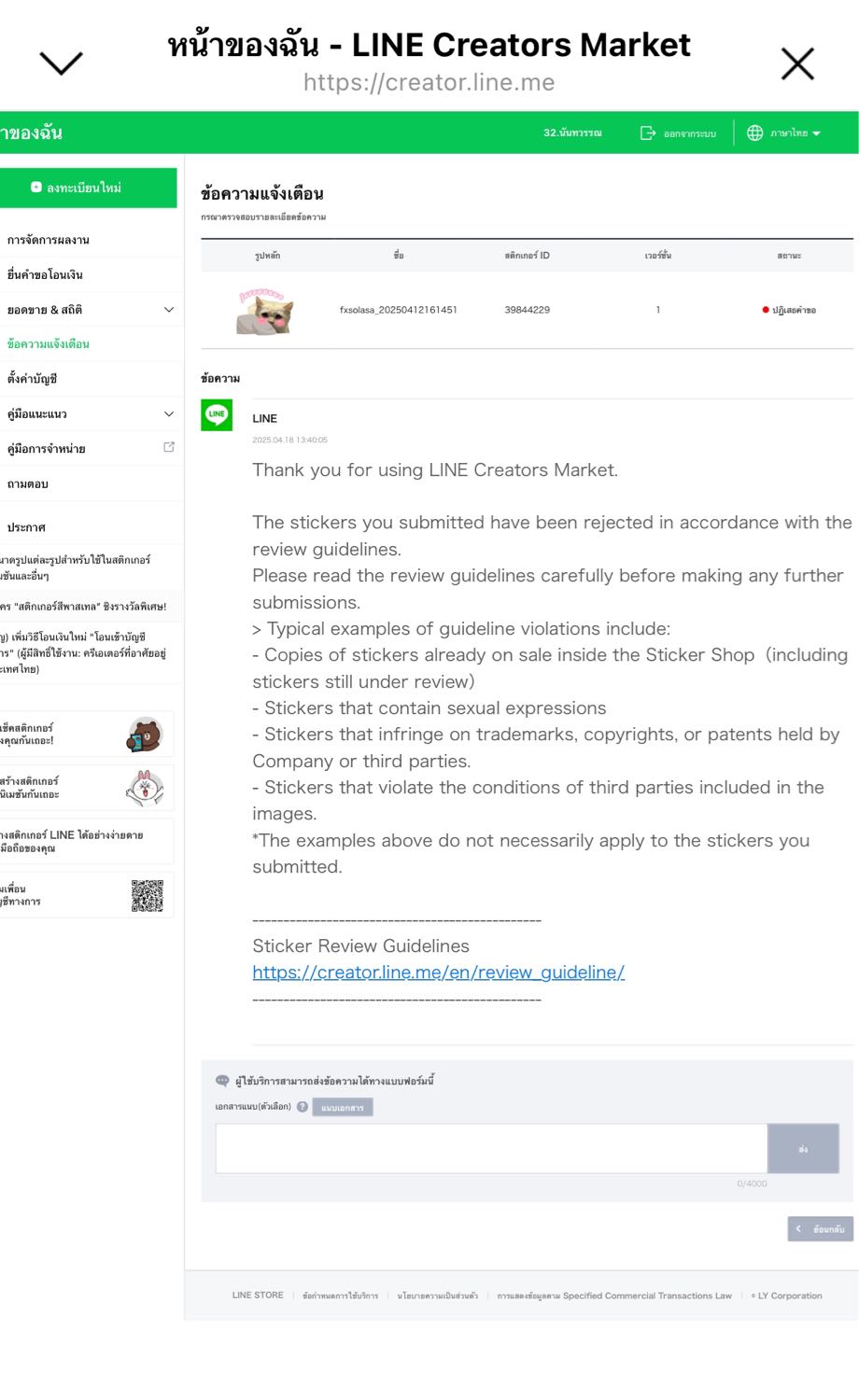Click the globe language icon
The width and height of the screenshot is (859, 1400).
[x=754, y=133]
